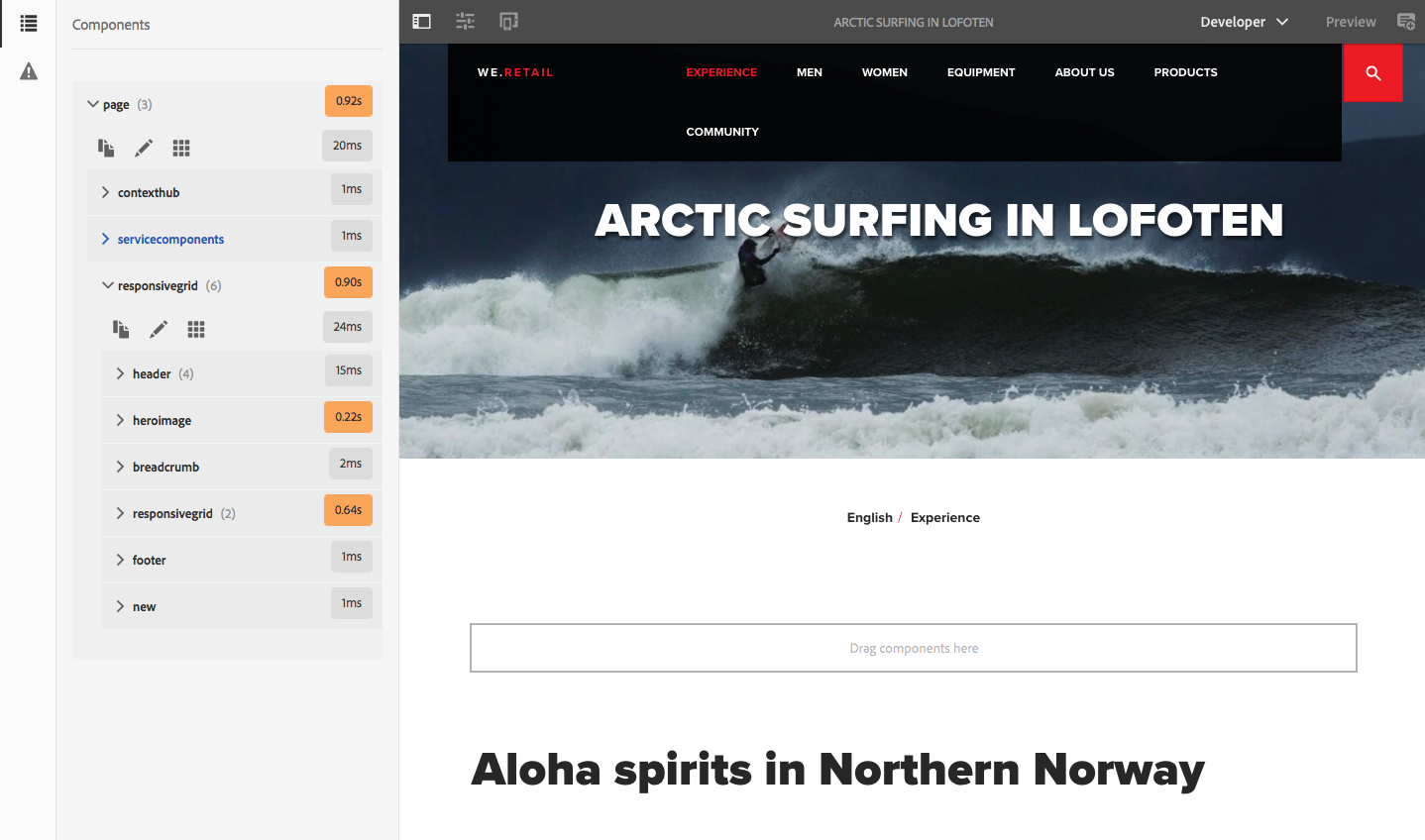Expand the heroimage component node

120,420
